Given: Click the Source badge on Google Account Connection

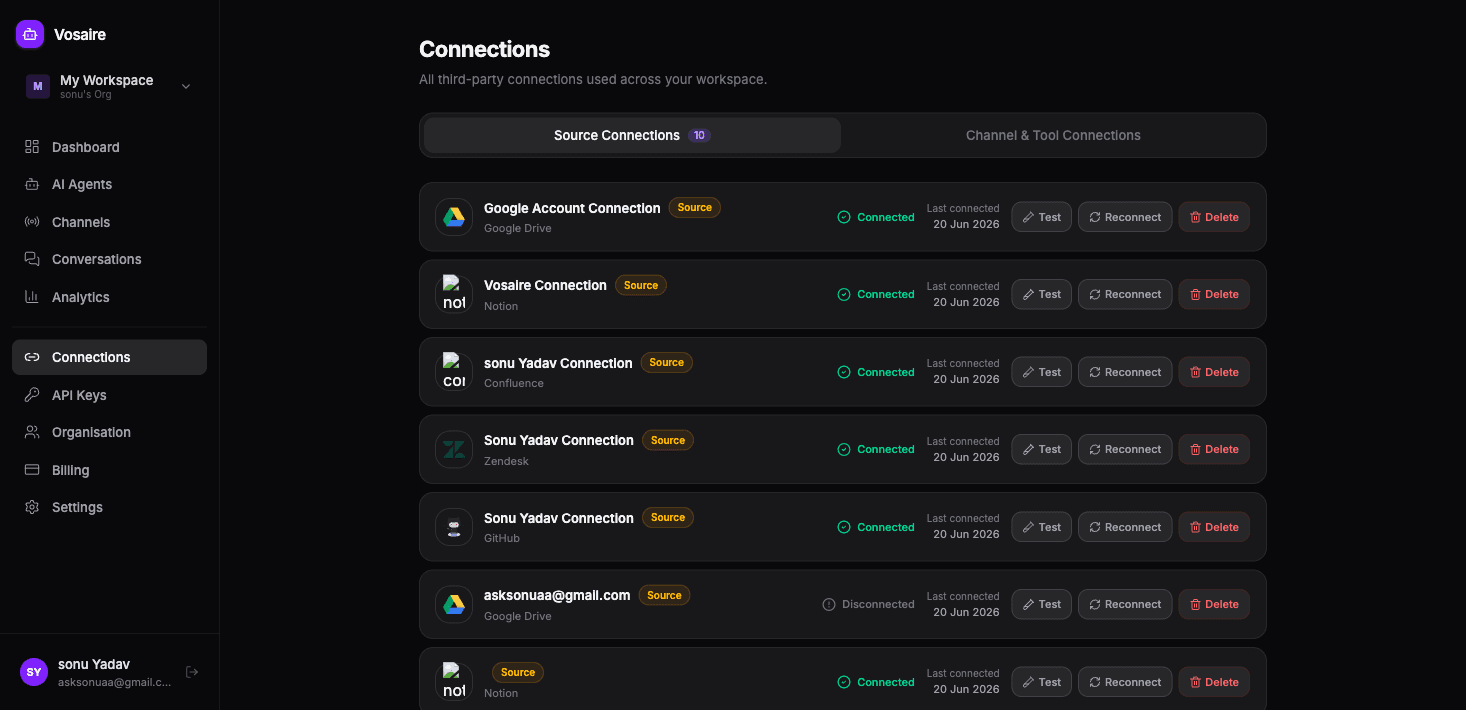Looking at the screenshot, I should click(x=695, y=208).
